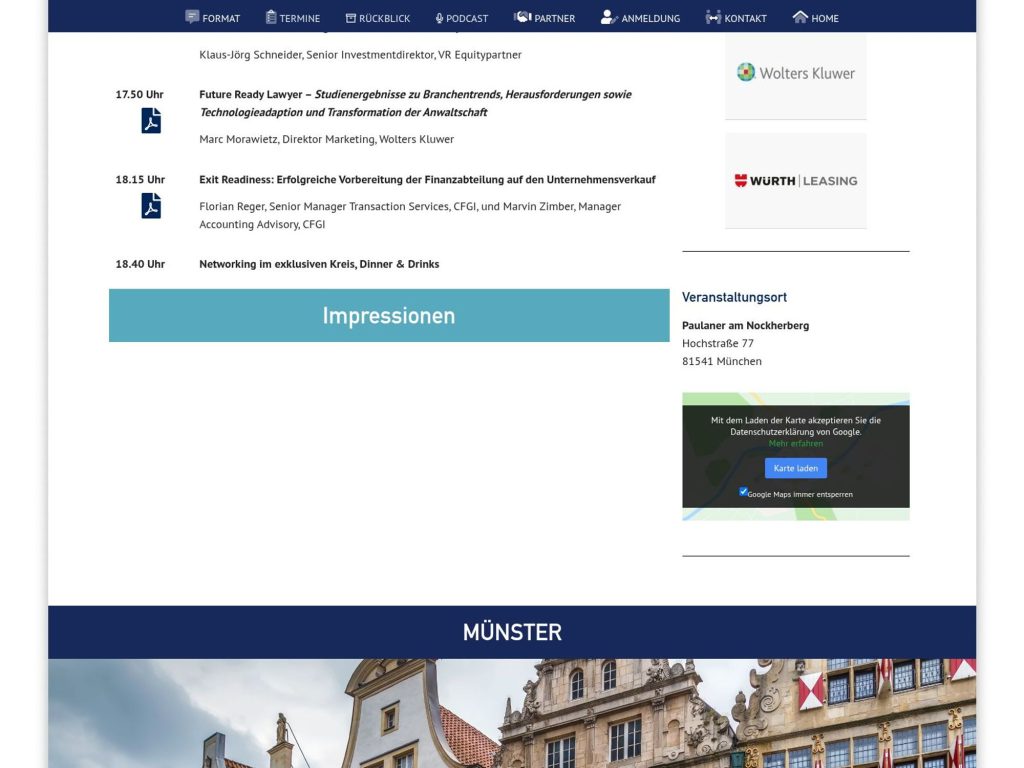Click the Wolters Kluwer partner logo

coord(795,72)
